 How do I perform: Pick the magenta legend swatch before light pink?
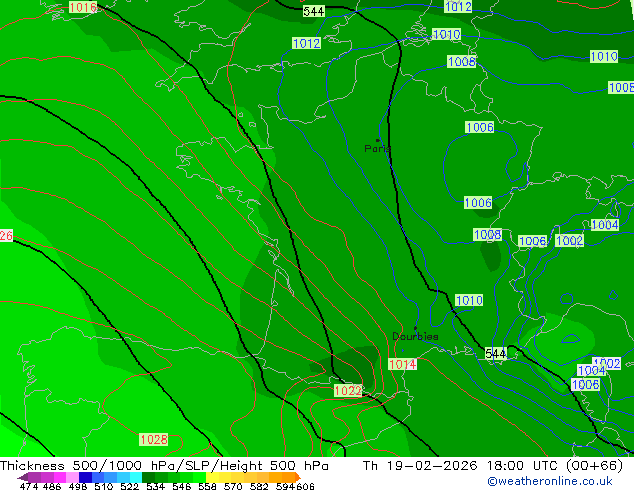(x=60, y=477)
